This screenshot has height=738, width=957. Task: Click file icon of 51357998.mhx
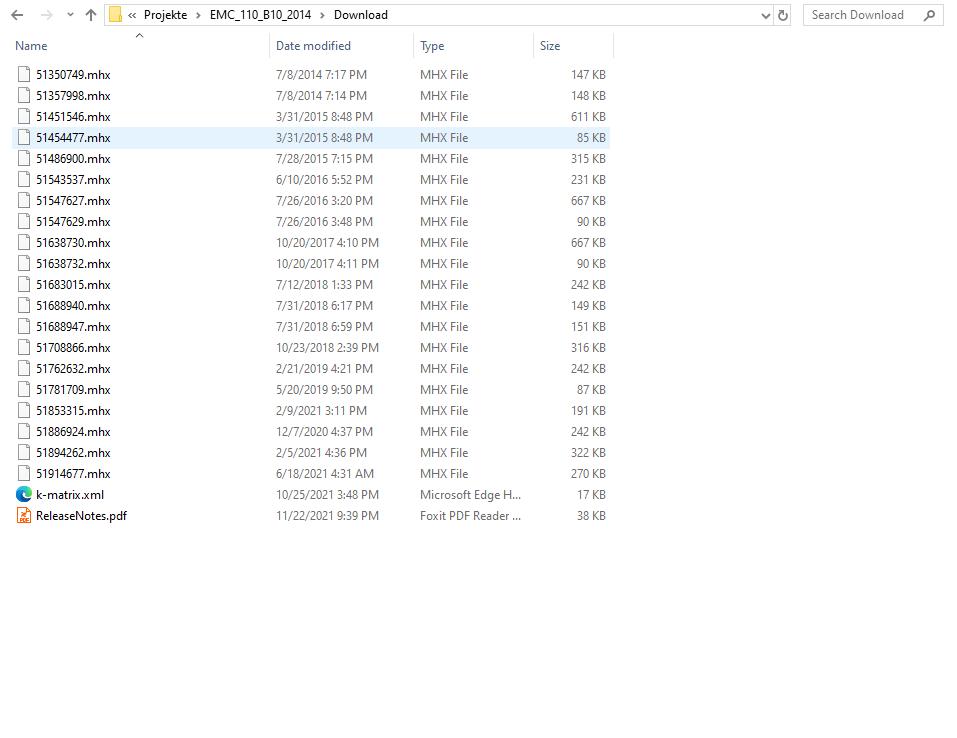(x=24, y=95)
